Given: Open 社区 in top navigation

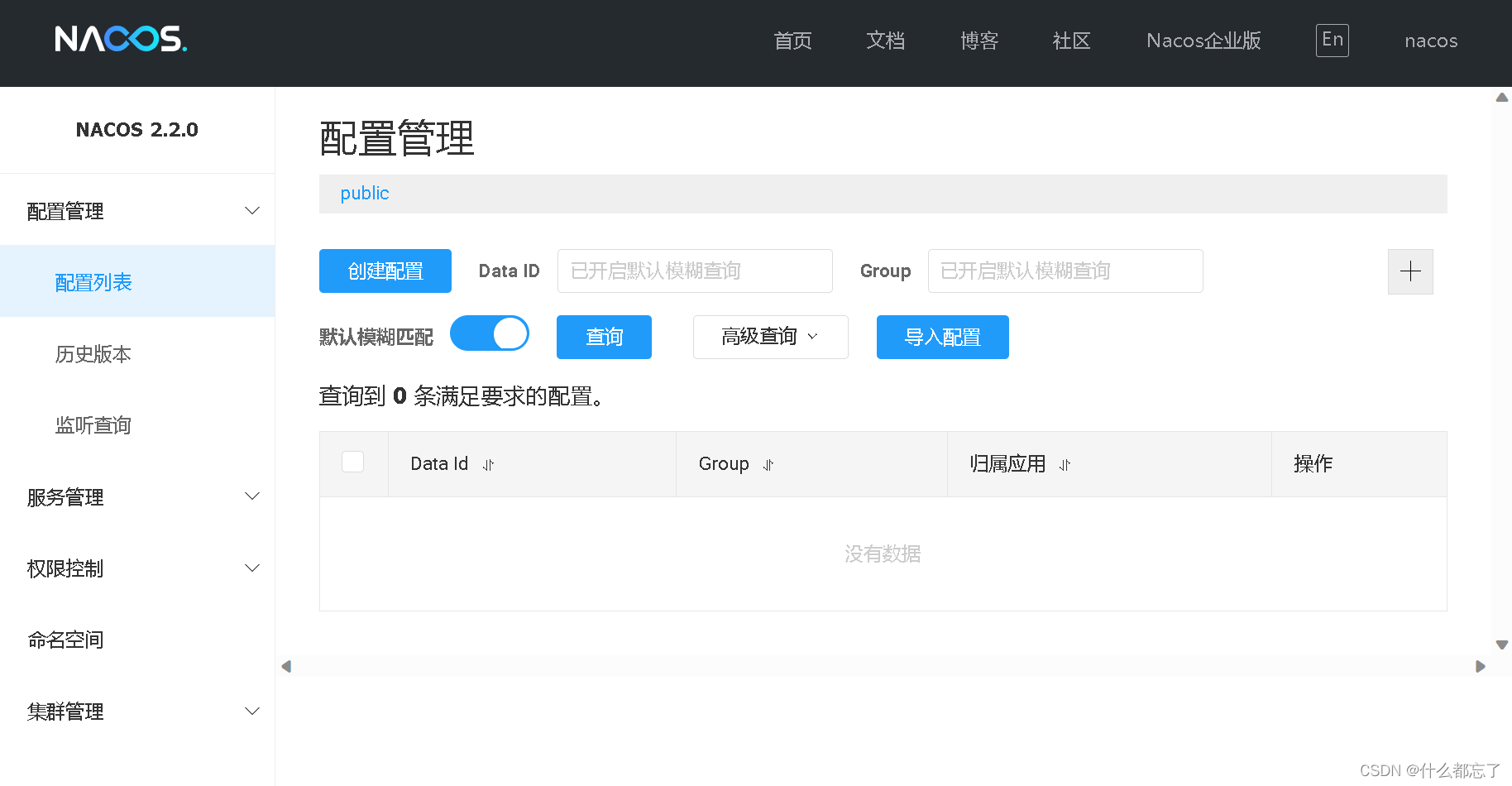Looking at the screenshot, I should (1072, 41).
